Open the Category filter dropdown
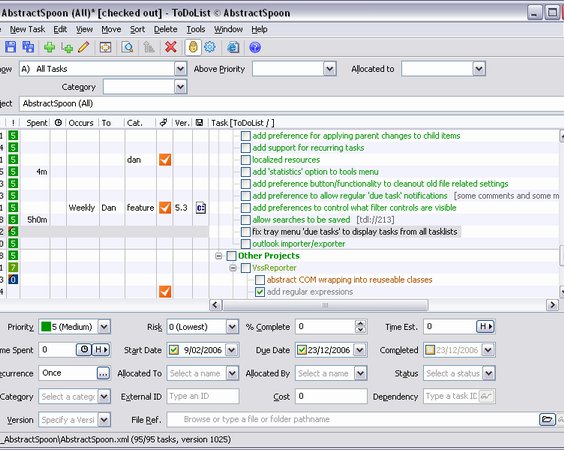The image size is (564, 450). click(180, 87)
